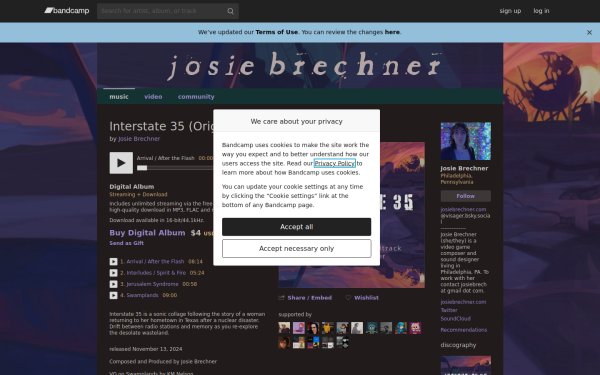
Task: Play track 2 Interludes / Spirit & Fire
Action: (113, 273)
